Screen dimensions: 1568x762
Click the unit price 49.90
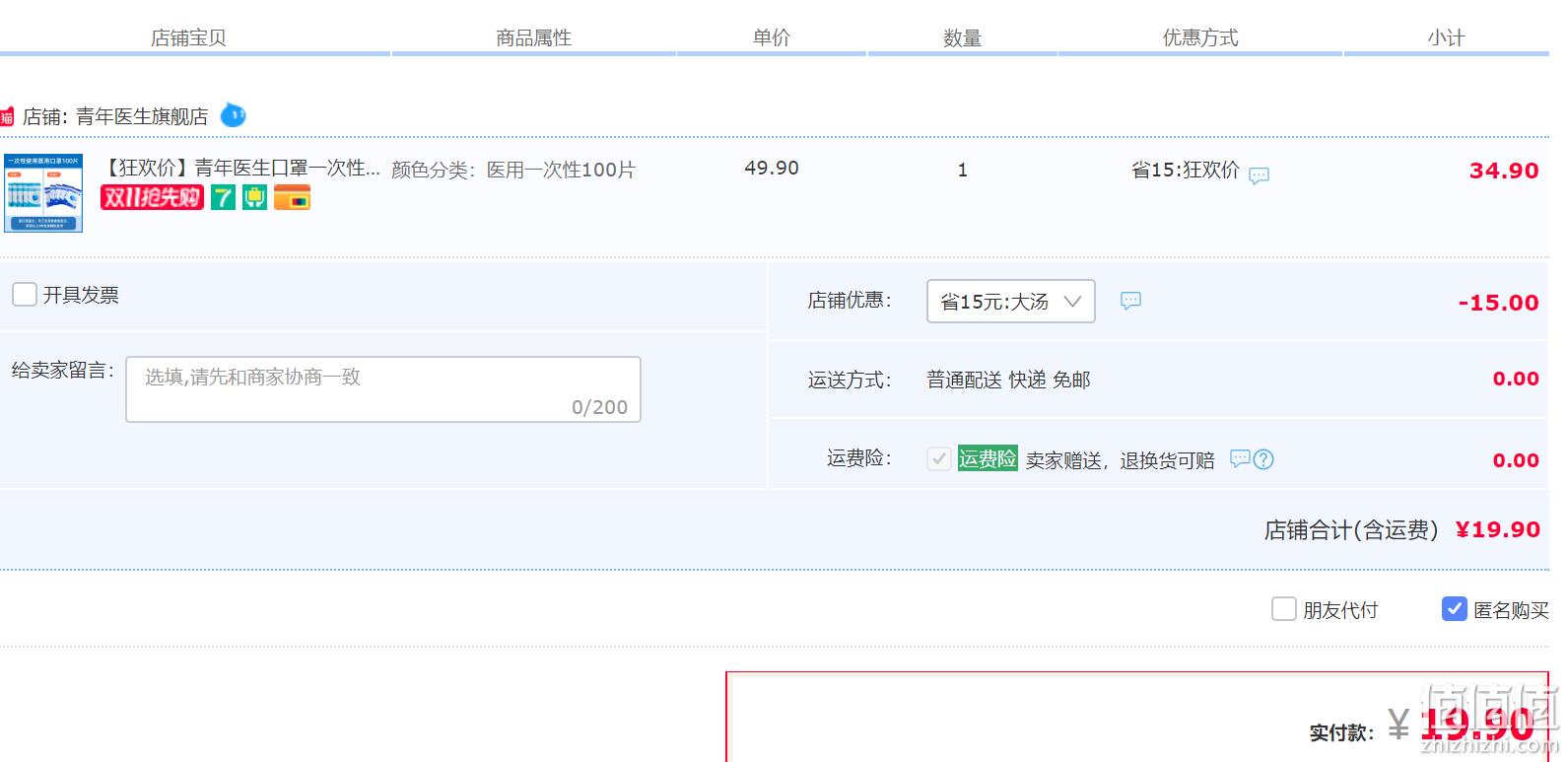tap(772, 168)
